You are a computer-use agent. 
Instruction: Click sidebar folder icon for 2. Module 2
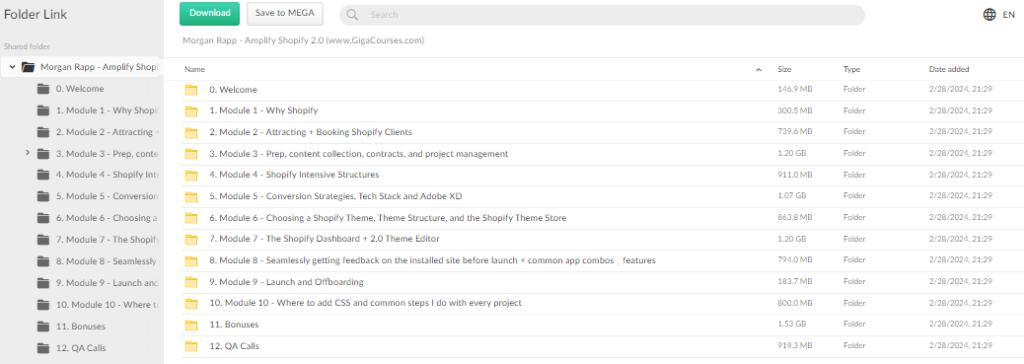(x=44, y=132)
